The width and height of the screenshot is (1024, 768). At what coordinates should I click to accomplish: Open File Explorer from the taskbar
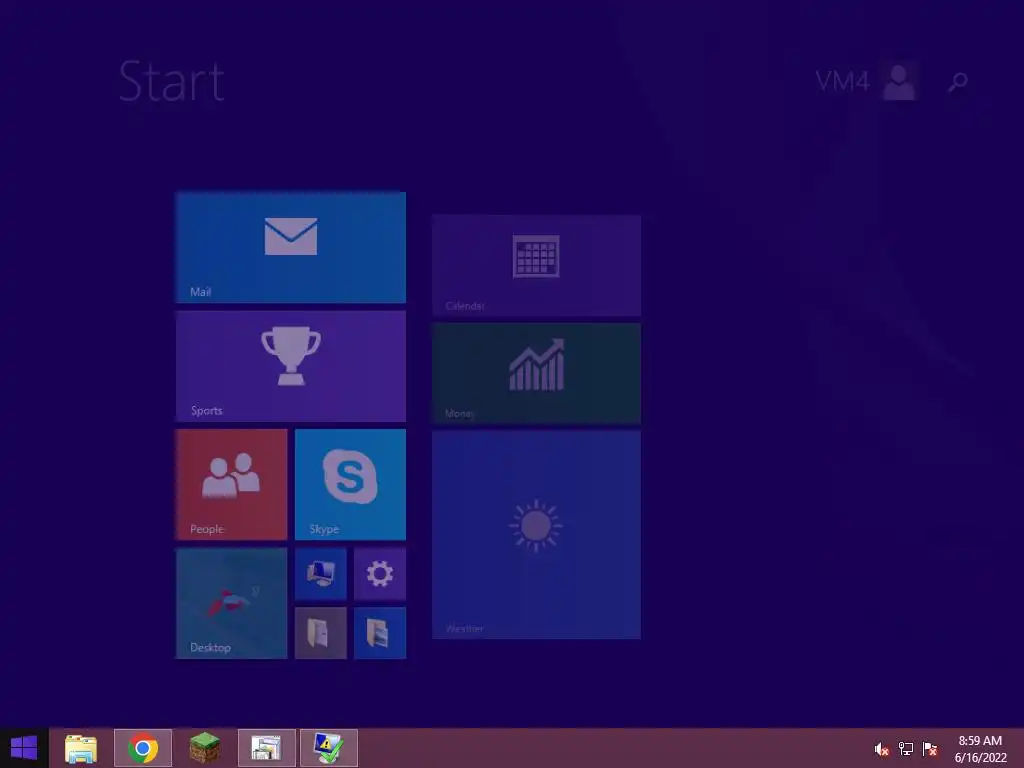point(81,748)
